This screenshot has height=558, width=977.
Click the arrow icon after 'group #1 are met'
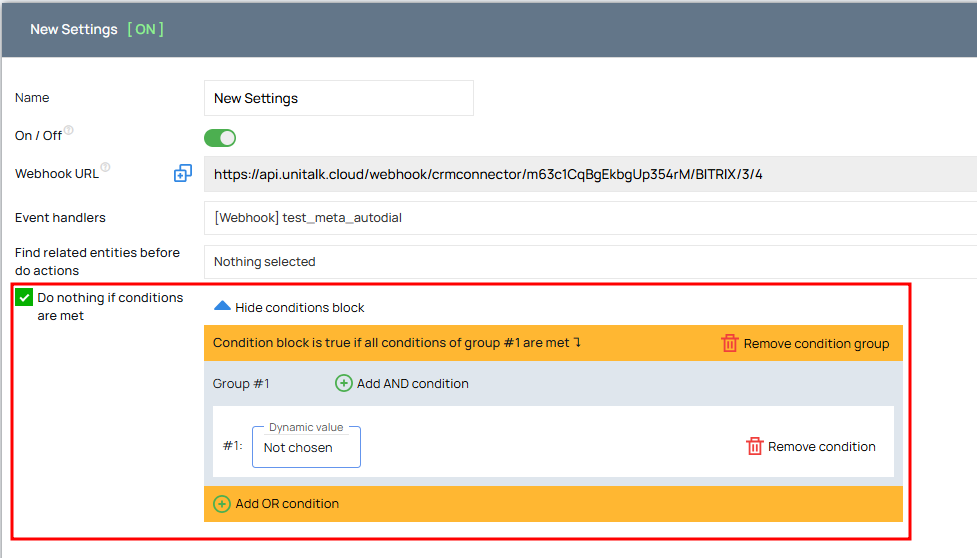click(x=578, y=342)
